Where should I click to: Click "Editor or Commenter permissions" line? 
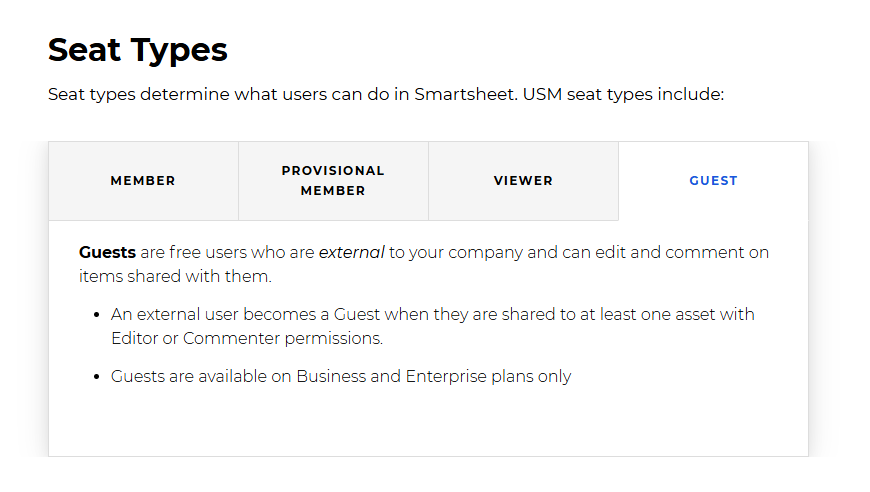247,338
